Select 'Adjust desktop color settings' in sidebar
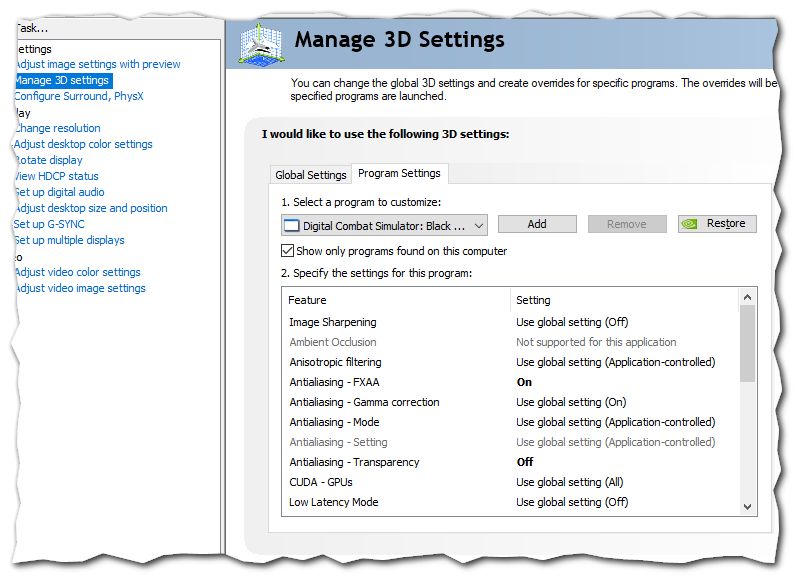This screenshot has width=801, height=582. click(83, 144)
